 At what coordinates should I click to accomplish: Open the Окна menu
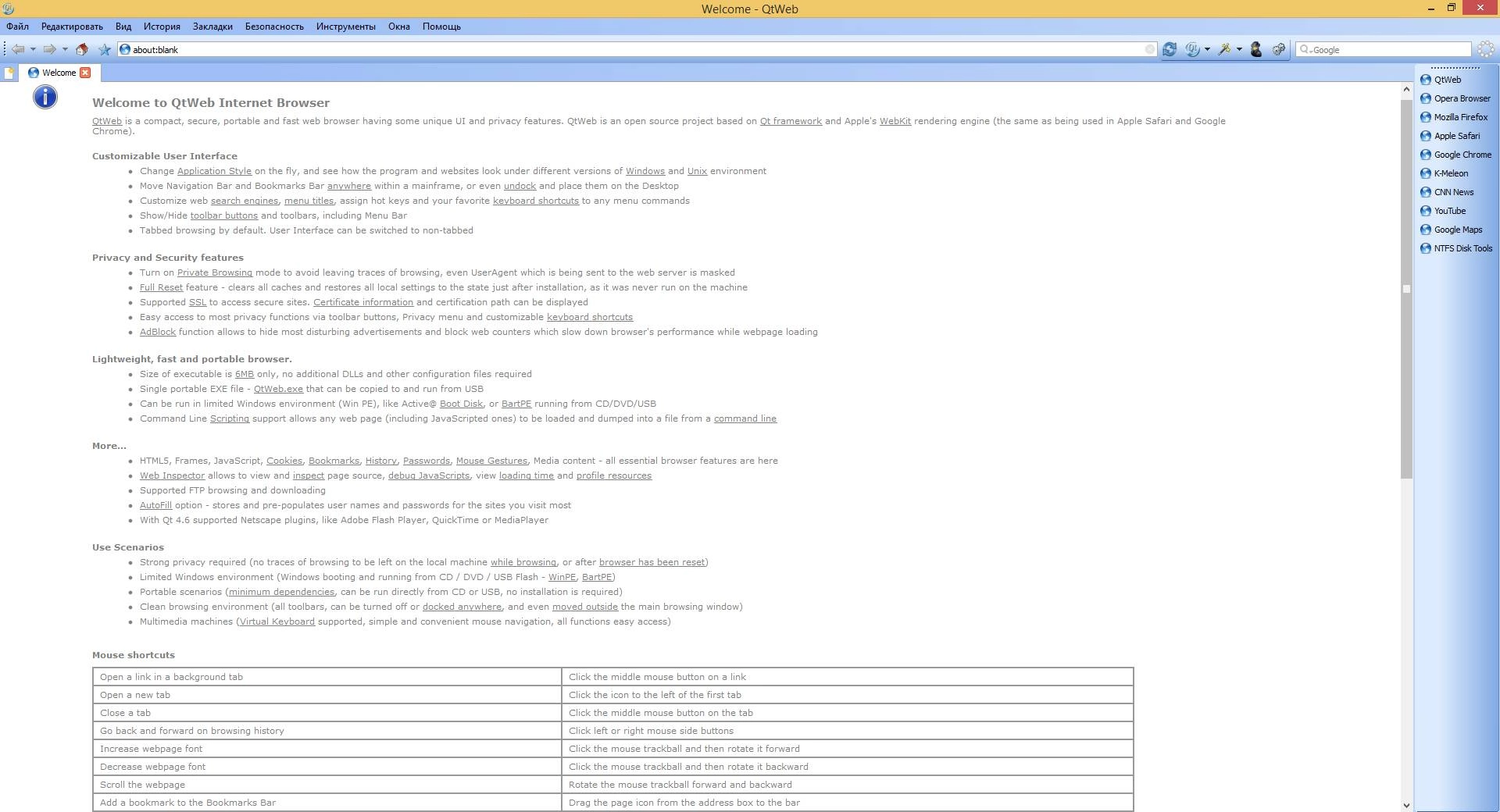(399, 27)
